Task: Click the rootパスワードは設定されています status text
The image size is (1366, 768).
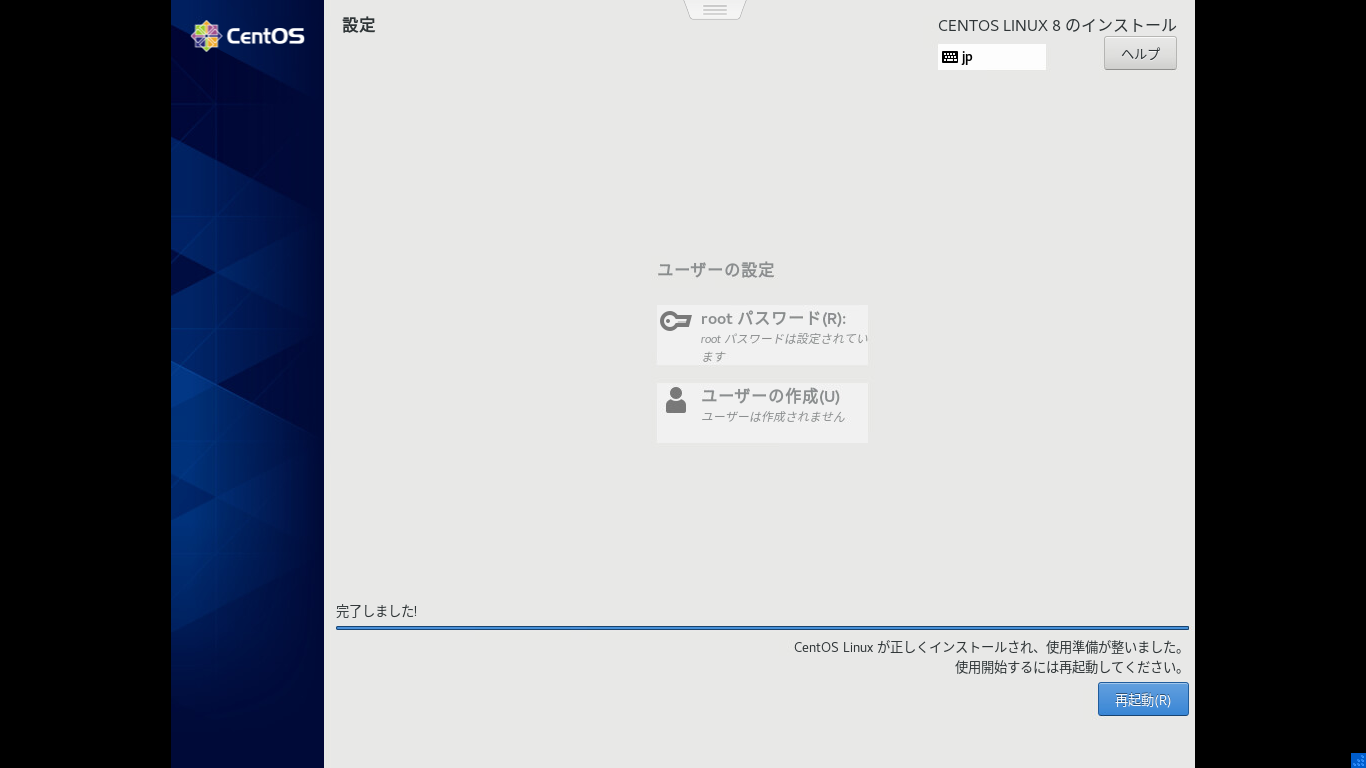Action: coord(784,347)
